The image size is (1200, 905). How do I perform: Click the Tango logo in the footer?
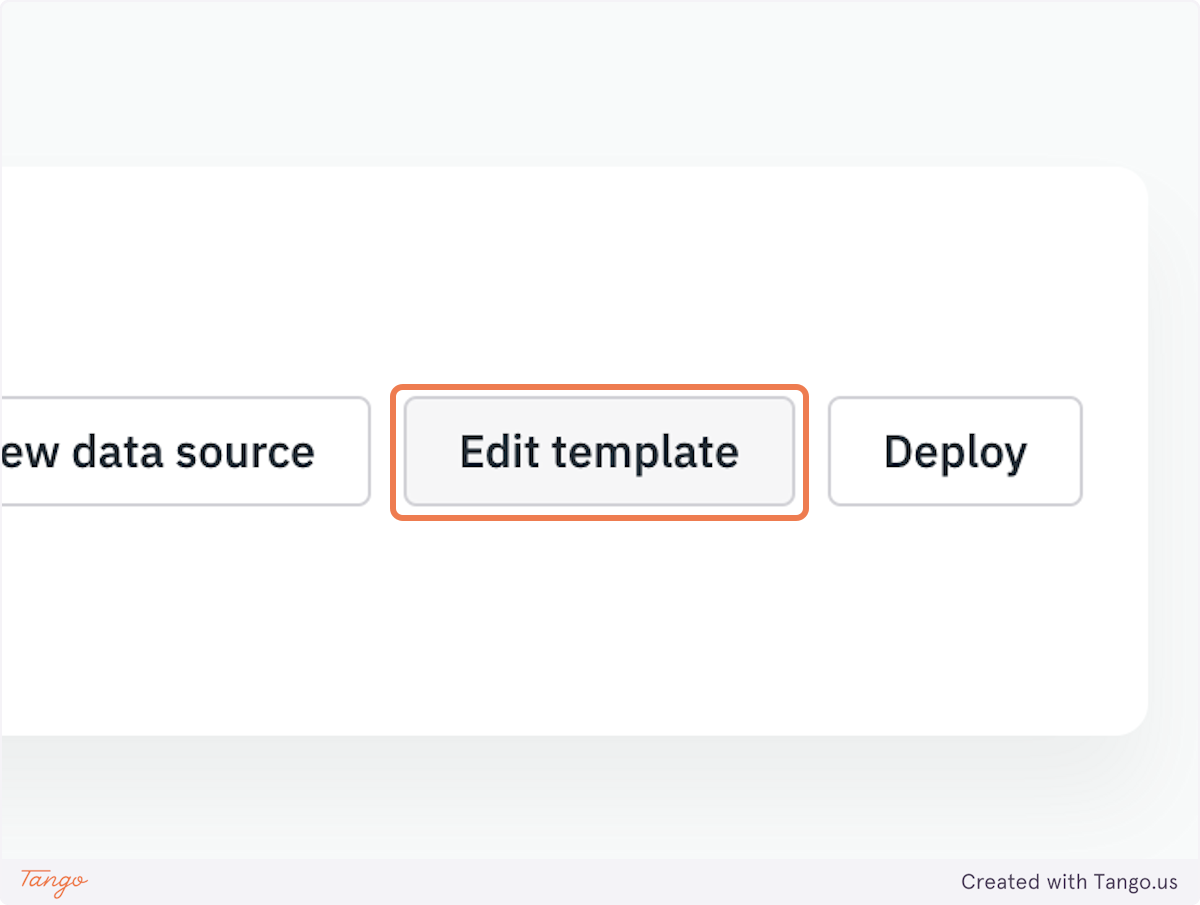54,881
